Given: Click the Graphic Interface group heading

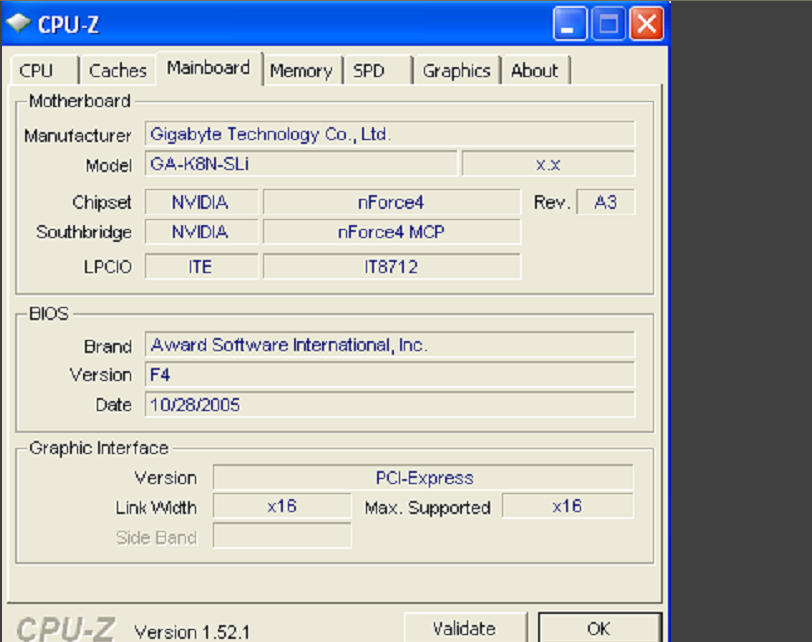Looking at the screenshot, I should pos(99,448).
